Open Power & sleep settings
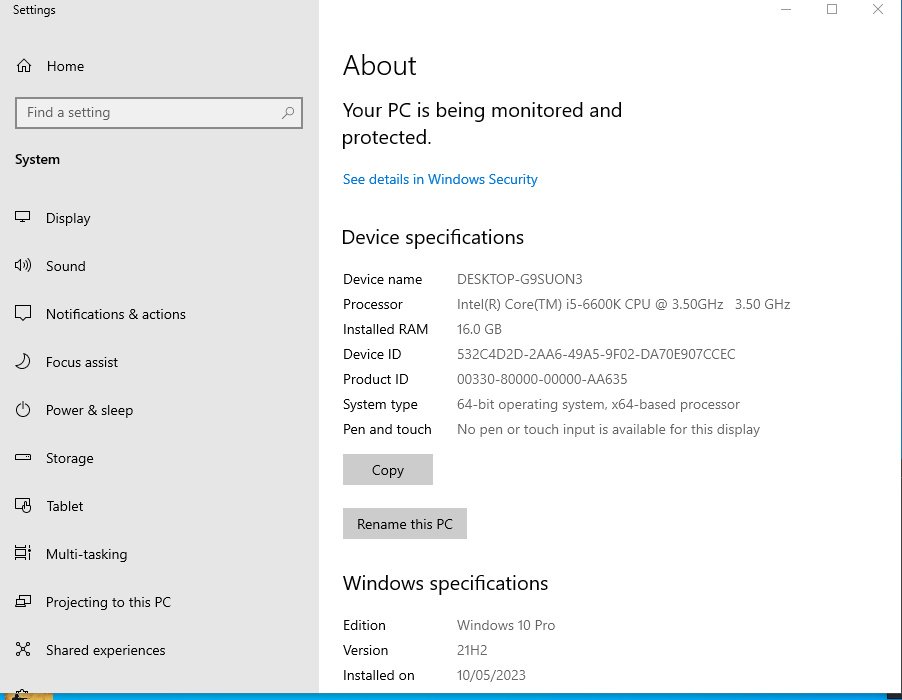902x700 pixels. pyautogui.click(x=89, y=410)
